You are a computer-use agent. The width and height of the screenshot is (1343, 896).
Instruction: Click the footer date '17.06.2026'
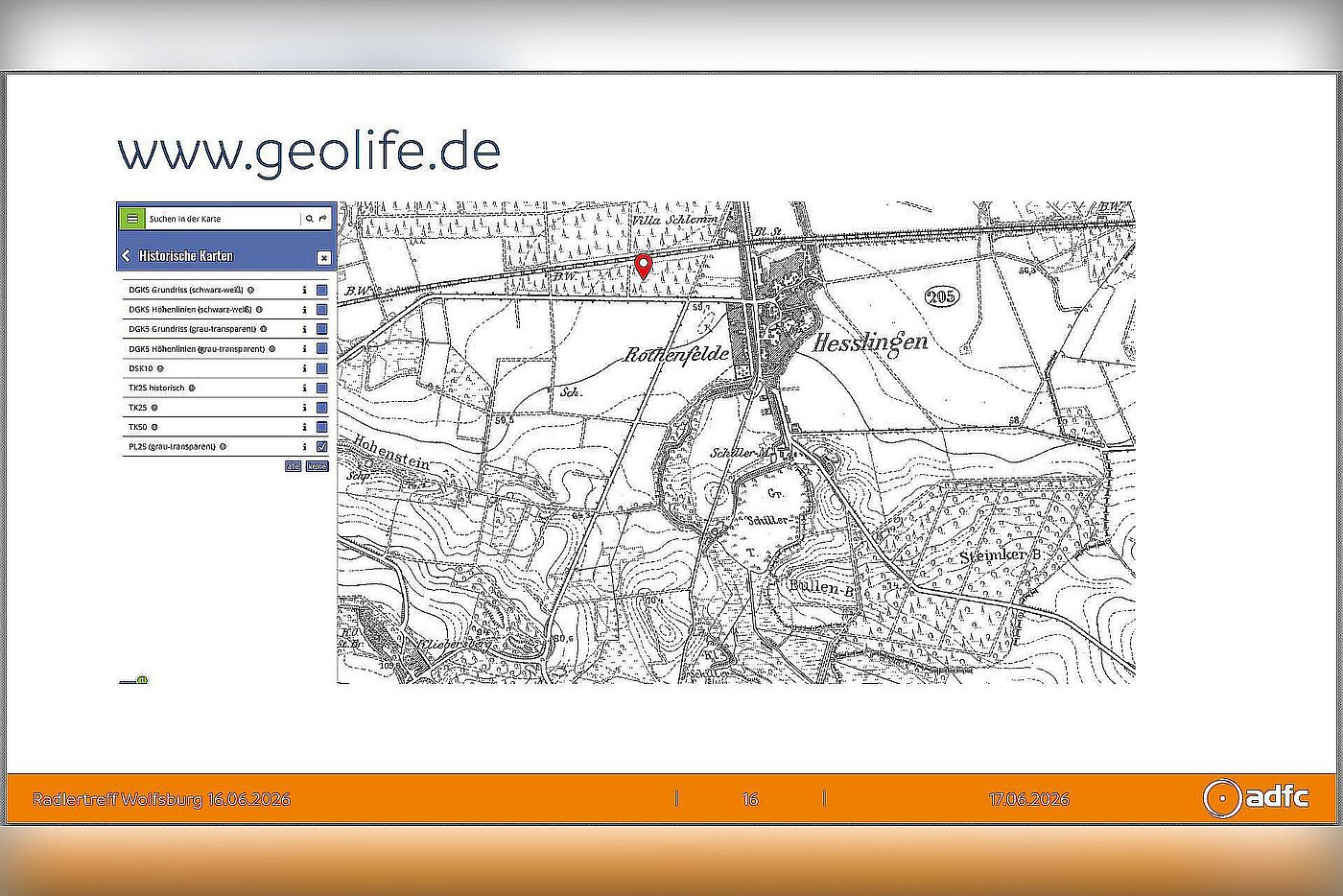click(x=1028, y=799)
